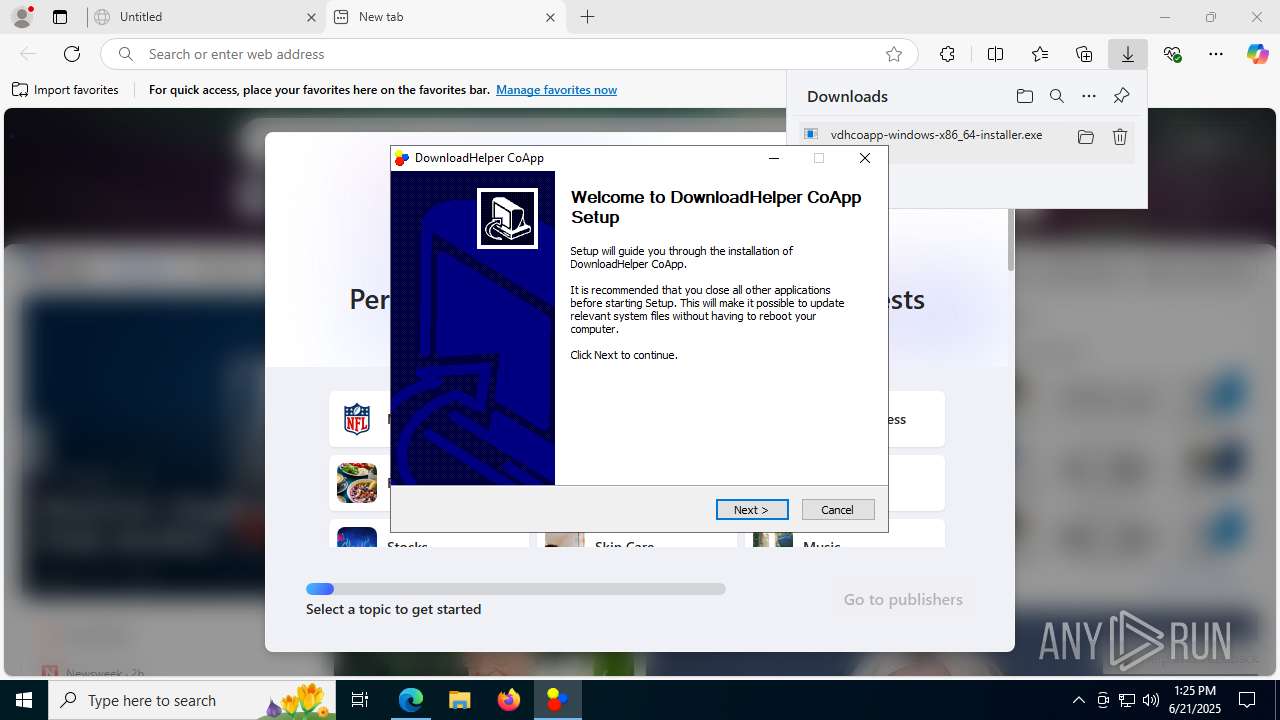Viewport: 1280px width, 720px height.
Task: Show the installer file in folder
Action: point(1086,137)
